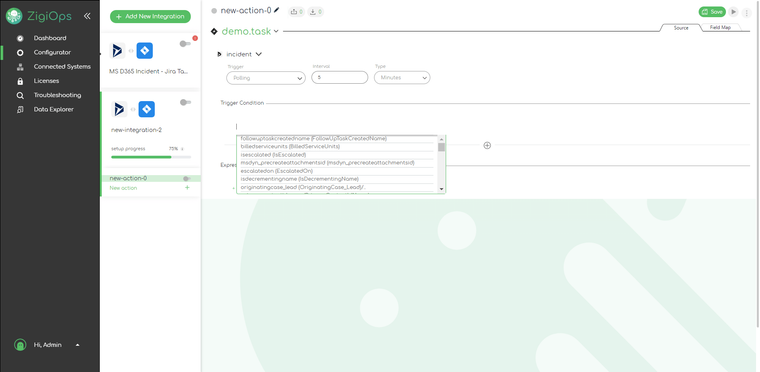The width and height of the screenshot is (760, 372).
Task: Click the Trigger Condition text input
Action: [x=341, y=127]
